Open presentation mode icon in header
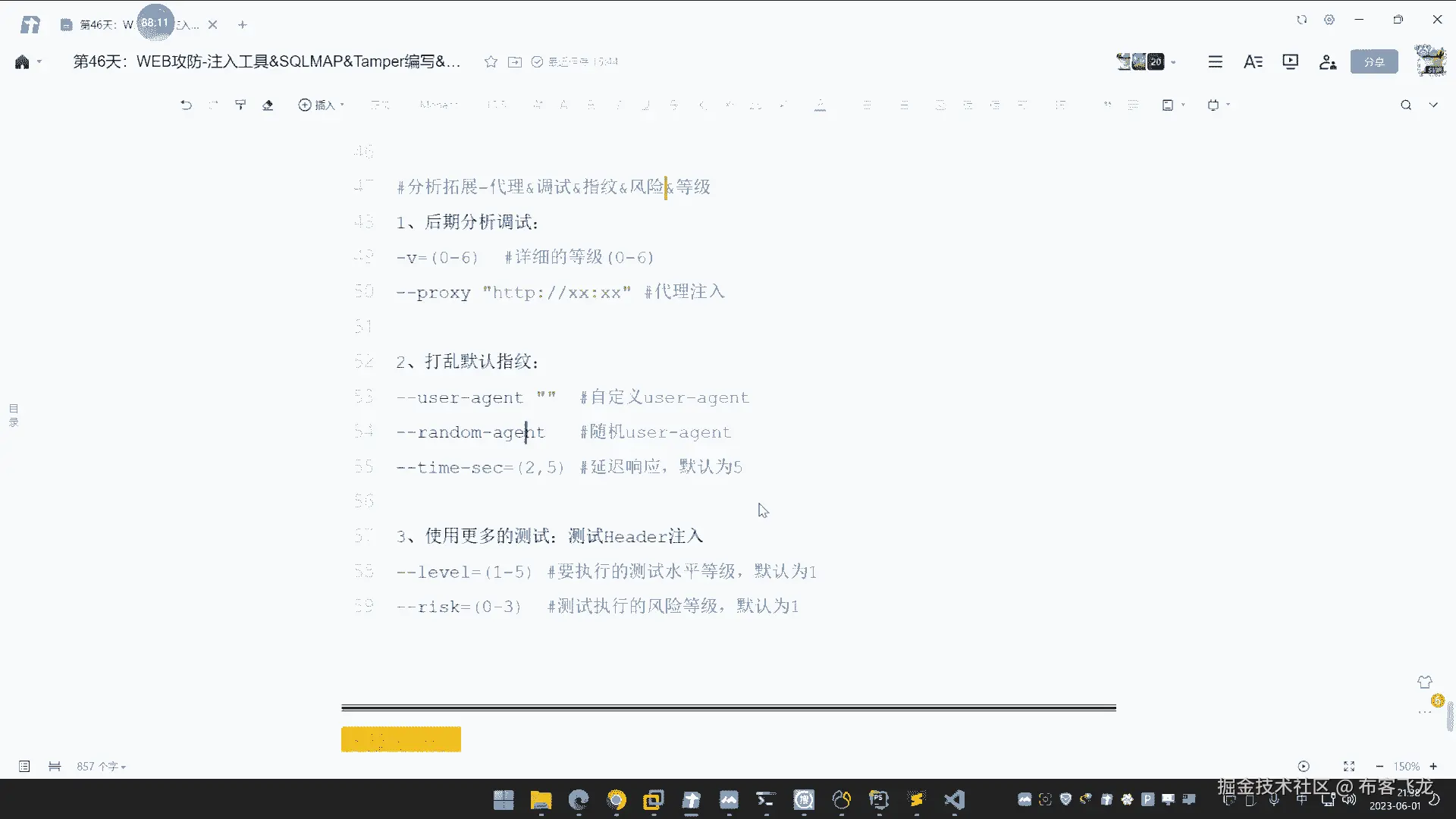The width and height of the screenshot is (1456, 819). (1290, 61)
